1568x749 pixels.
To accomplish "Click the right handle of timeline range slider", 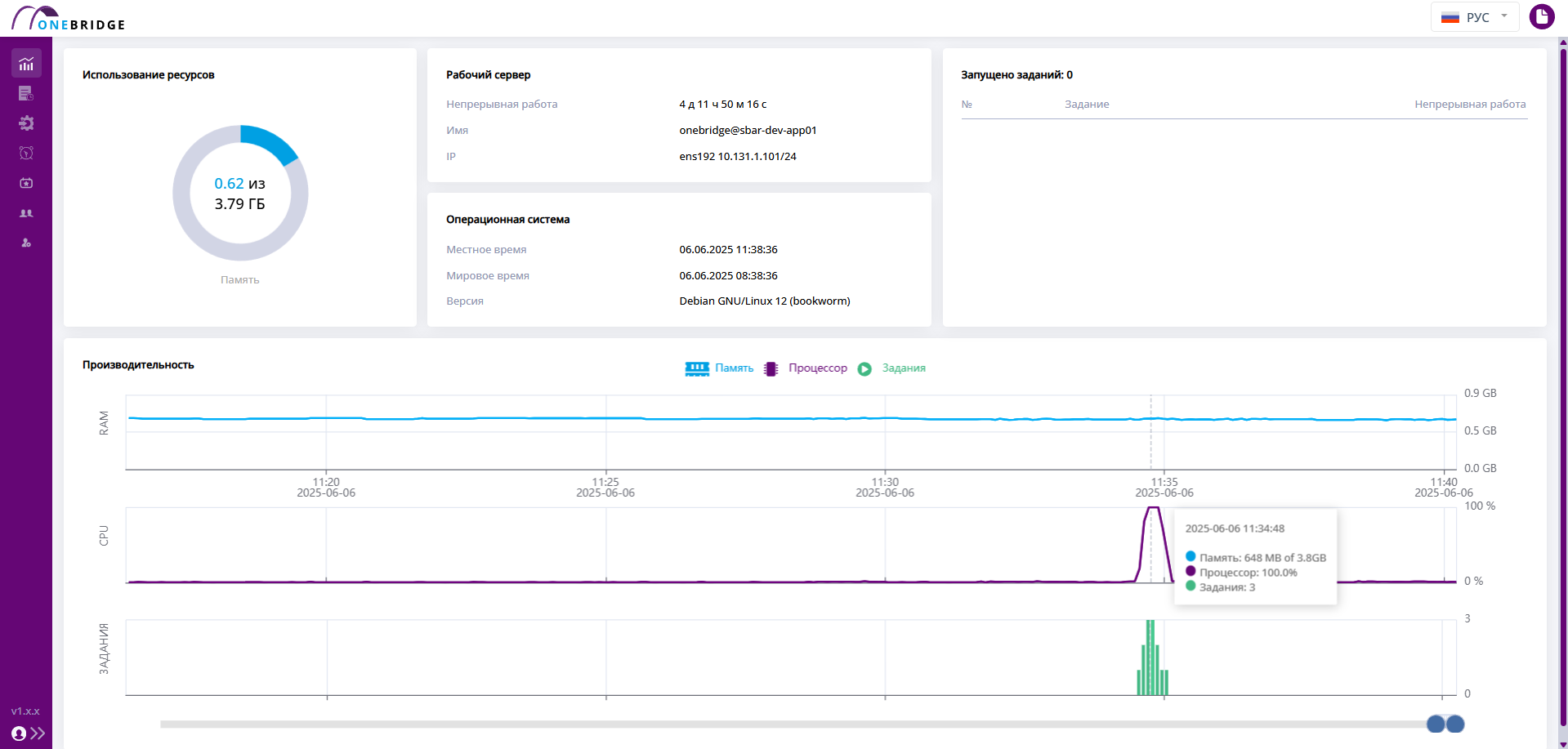I will (x=1455, y=724).
